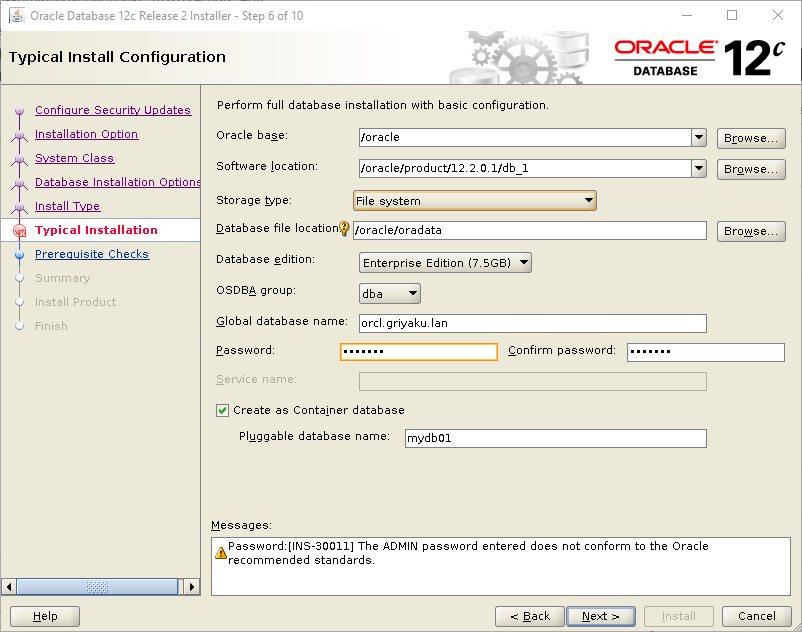Image resolution: width=802 pixels, height=632 pixels.
Task: Click the 'Perform full database installation' description text
Action: click(383, 105)
